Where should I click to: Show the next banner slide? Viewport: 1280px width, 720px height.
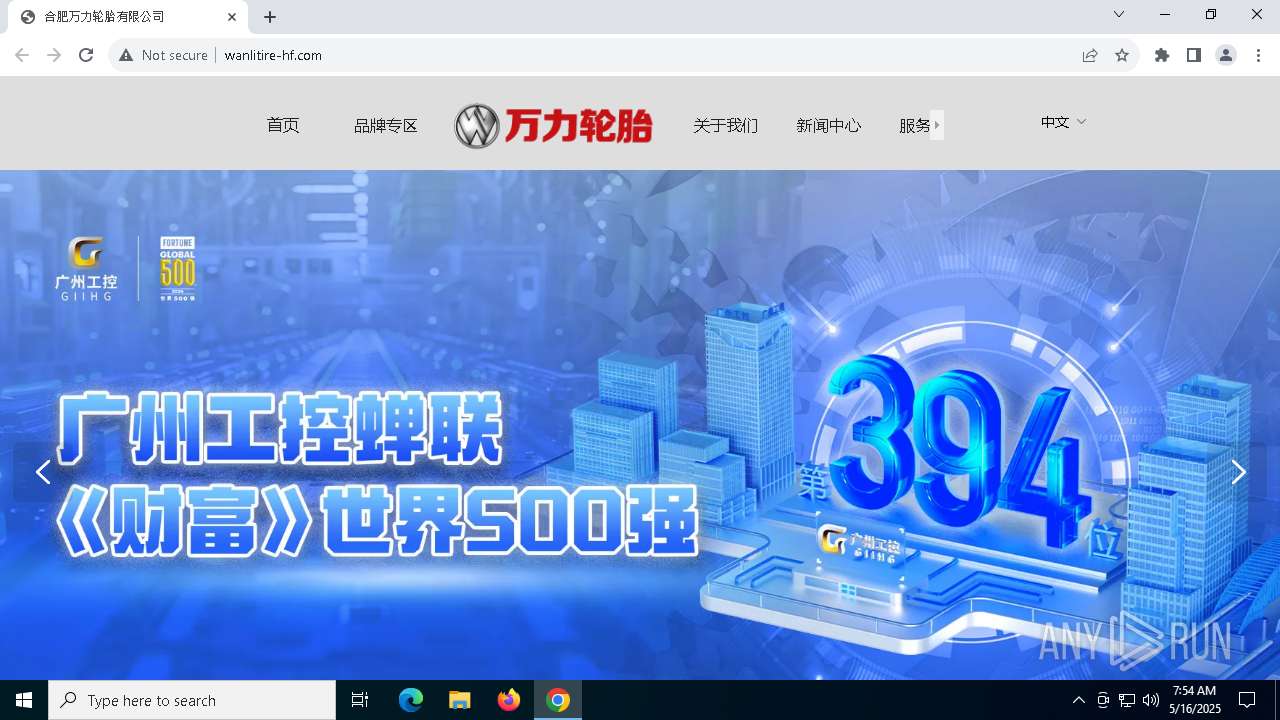click(1238, 472)
